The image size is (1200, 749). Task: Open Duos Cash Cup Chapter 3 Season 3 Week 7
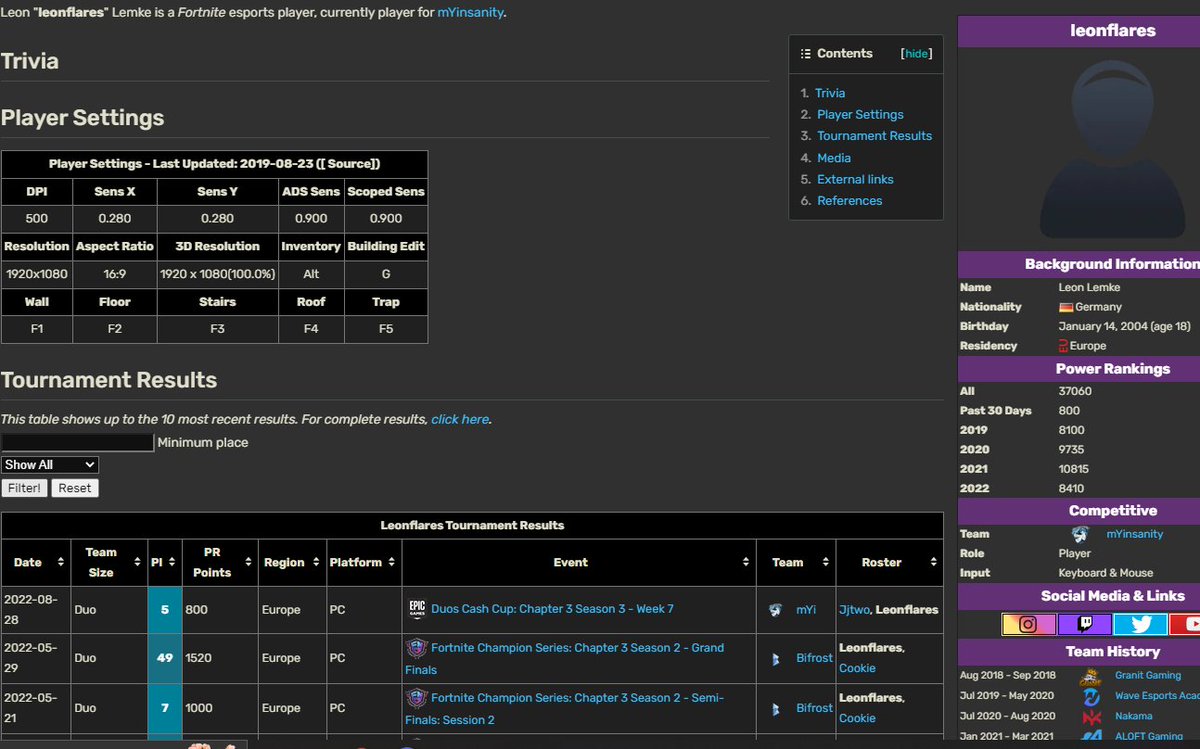552,609
